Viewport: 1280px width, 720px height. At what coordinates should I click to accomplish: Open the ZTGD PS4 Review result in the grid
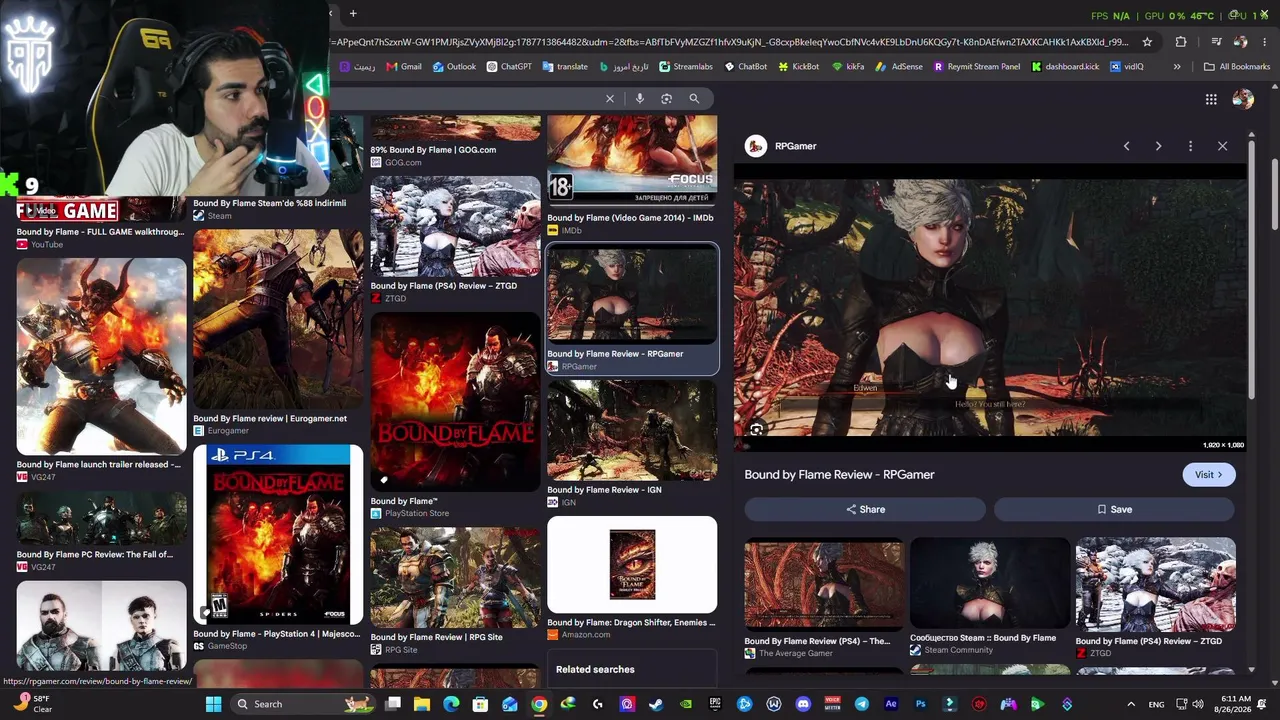click(455, 227)
